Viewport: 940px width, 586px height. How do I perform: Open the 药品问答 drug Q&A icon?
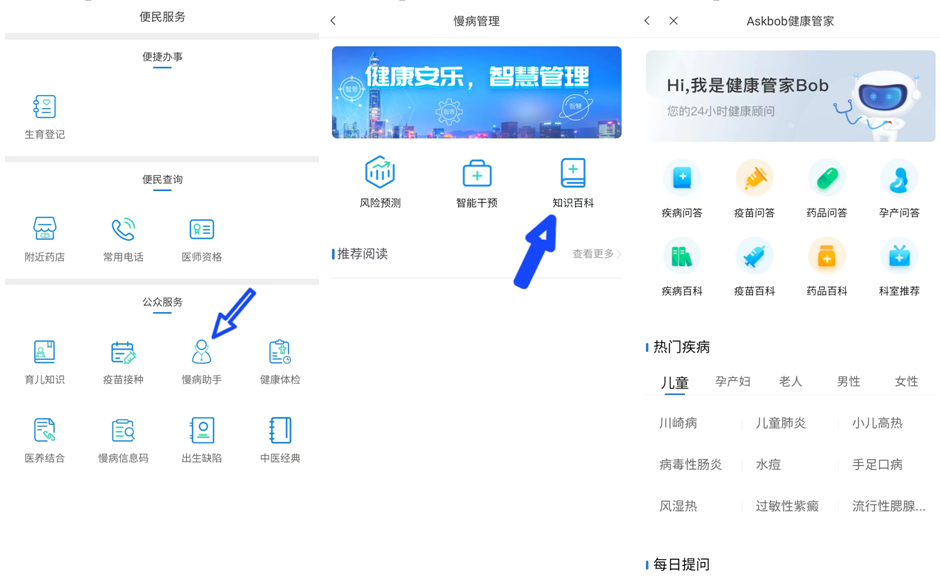click(x=827, y=178)
